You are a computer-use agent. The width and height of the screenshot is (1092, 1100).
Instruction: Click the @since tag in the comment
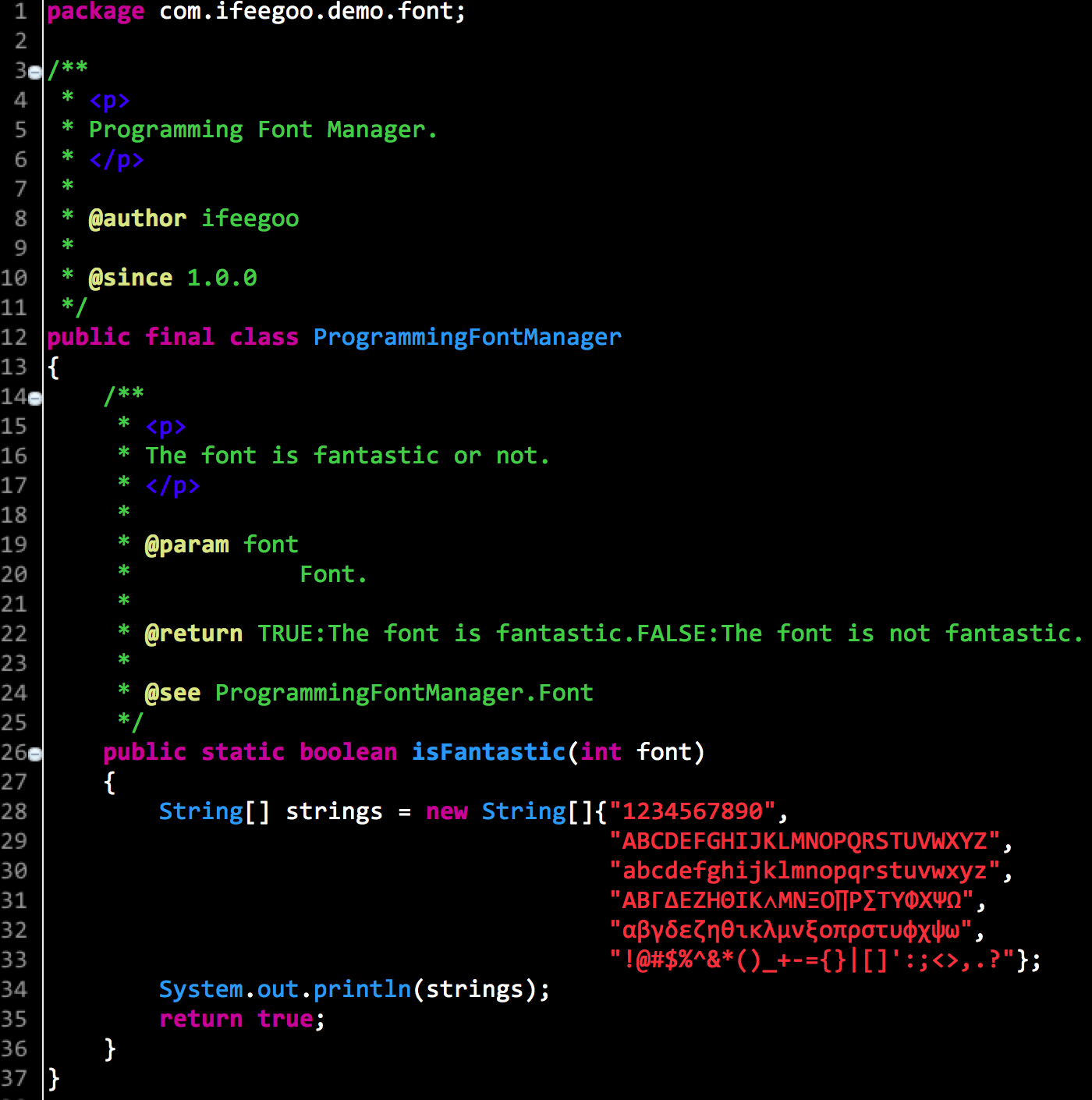click(x=130, y=278)
